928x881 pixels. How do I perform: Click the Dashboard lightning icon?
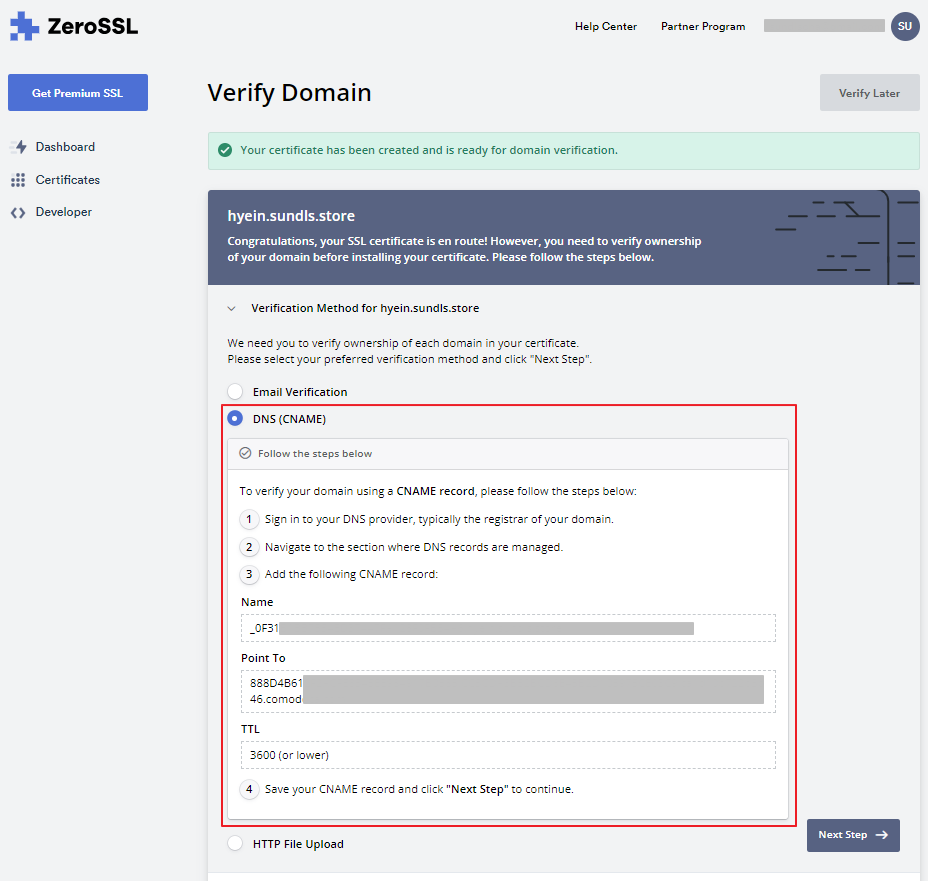click(x=18, y=147)
